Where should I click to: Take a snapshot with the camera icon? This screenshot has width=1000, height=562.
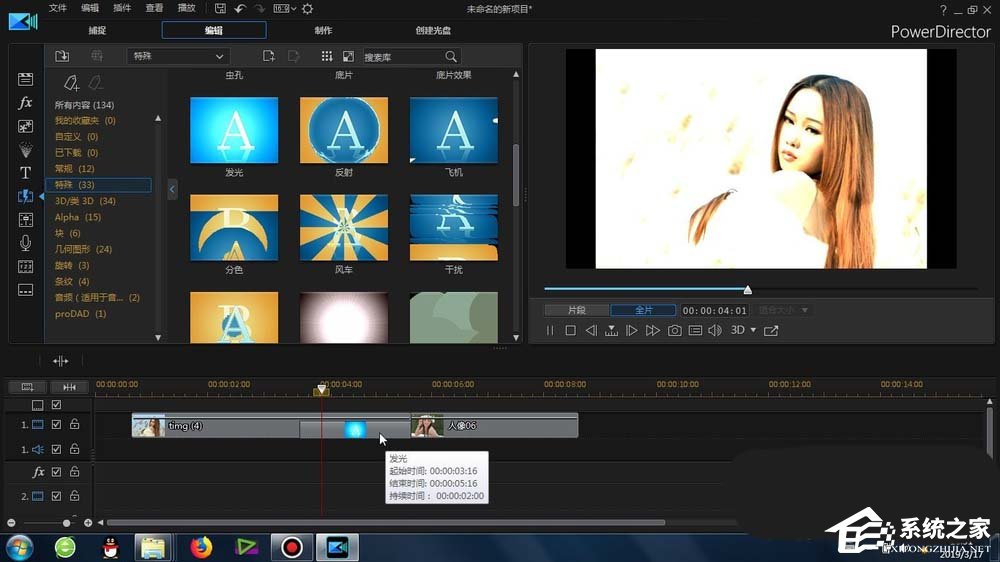(675, 331)
